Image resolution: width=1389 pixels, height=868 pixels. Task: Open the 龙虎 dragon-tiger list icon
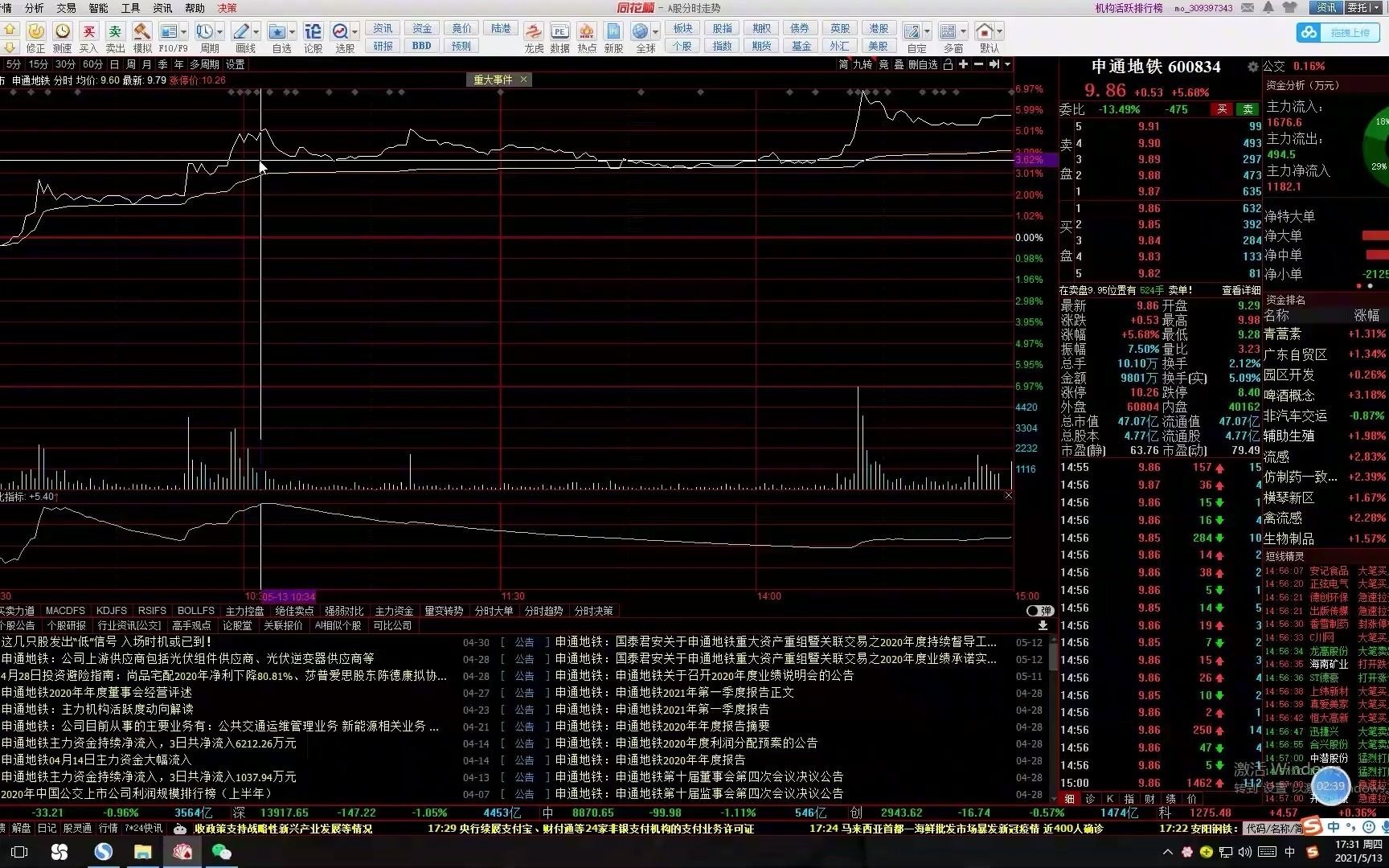point(534,31)
